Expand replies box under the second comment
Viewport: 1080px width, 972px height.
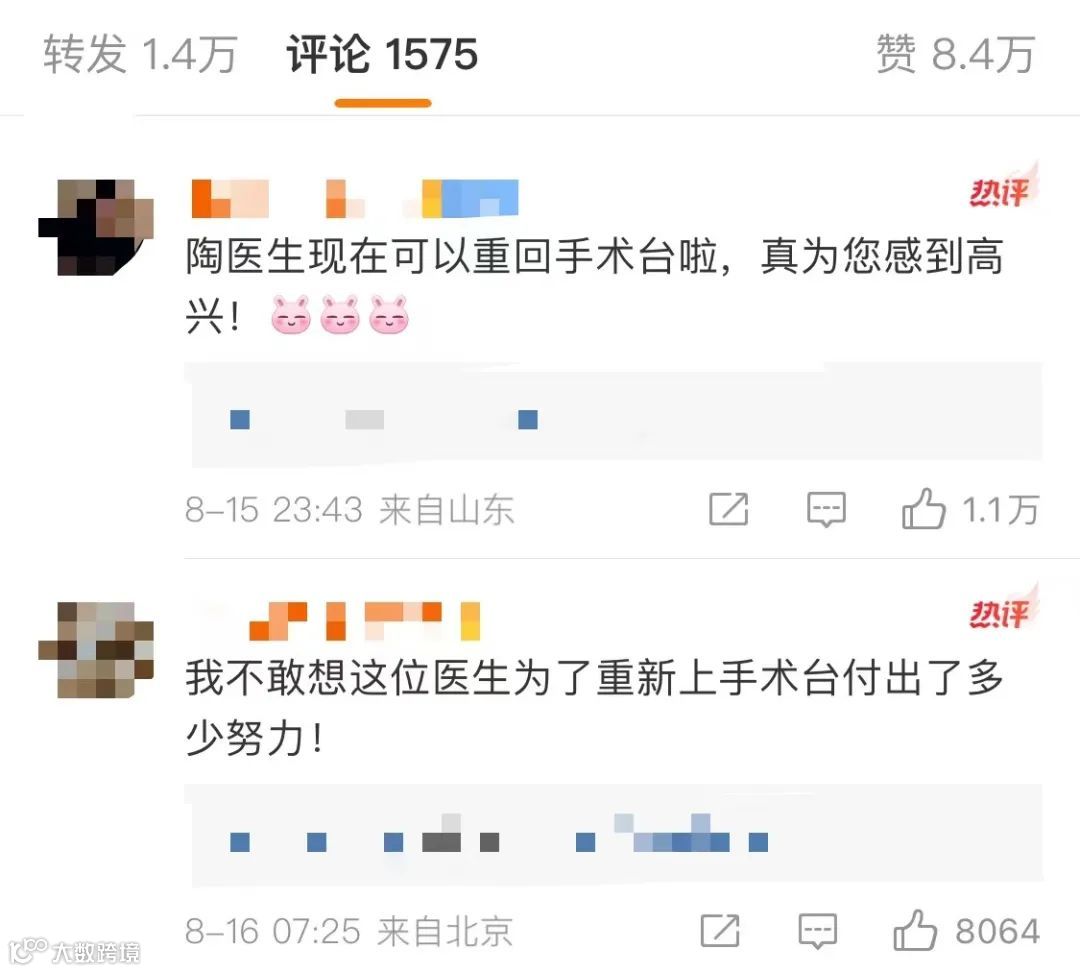click(x=613, y=835)
